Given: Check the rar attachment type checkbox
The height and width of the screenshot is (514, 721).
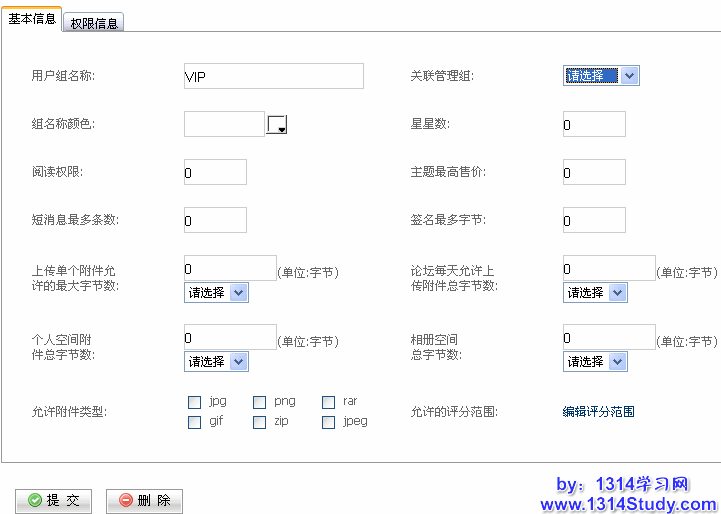Looking at the screenshot, I should coord(329,402).
